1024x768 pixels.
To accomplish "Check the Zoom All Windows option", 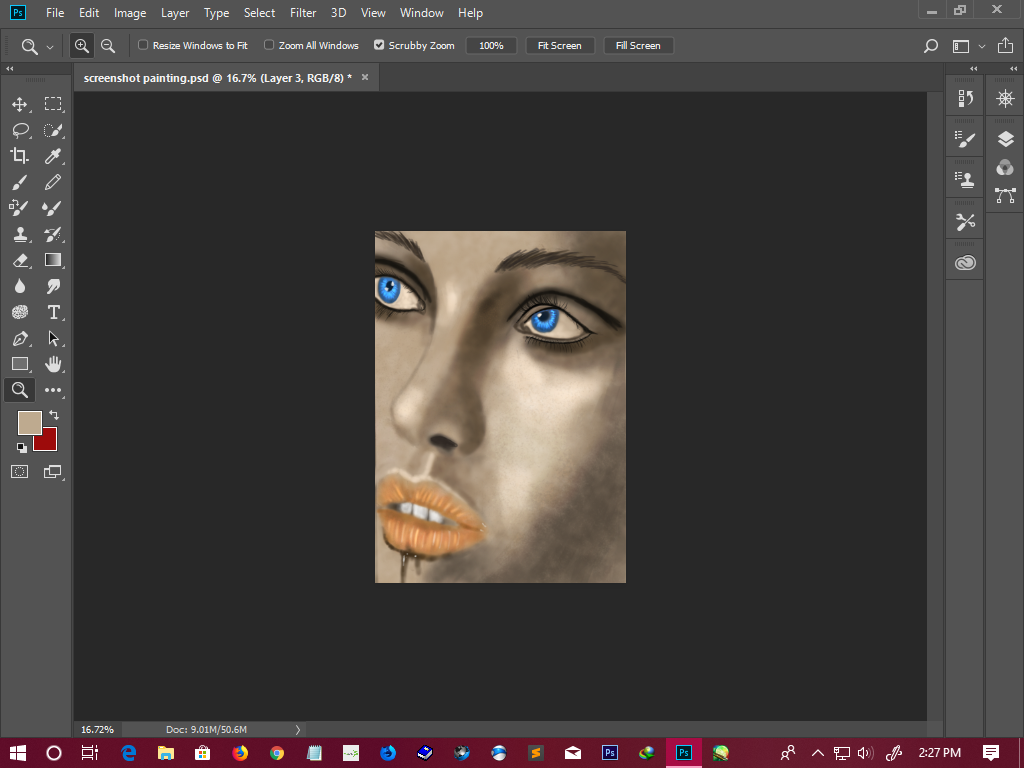I will tap(269, 45).
